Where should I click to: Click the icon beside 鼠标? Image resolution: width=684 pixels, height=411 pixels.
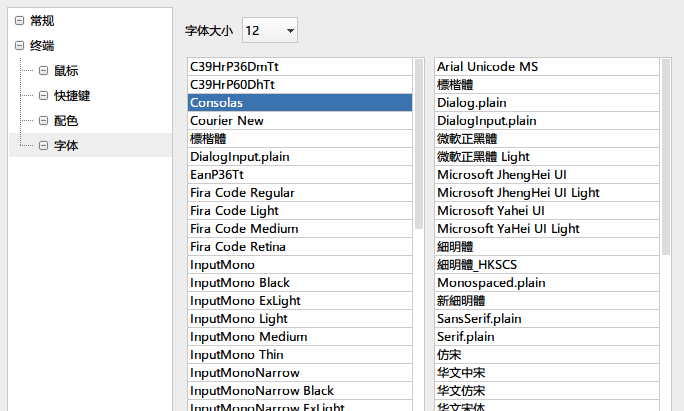[43, 71]
